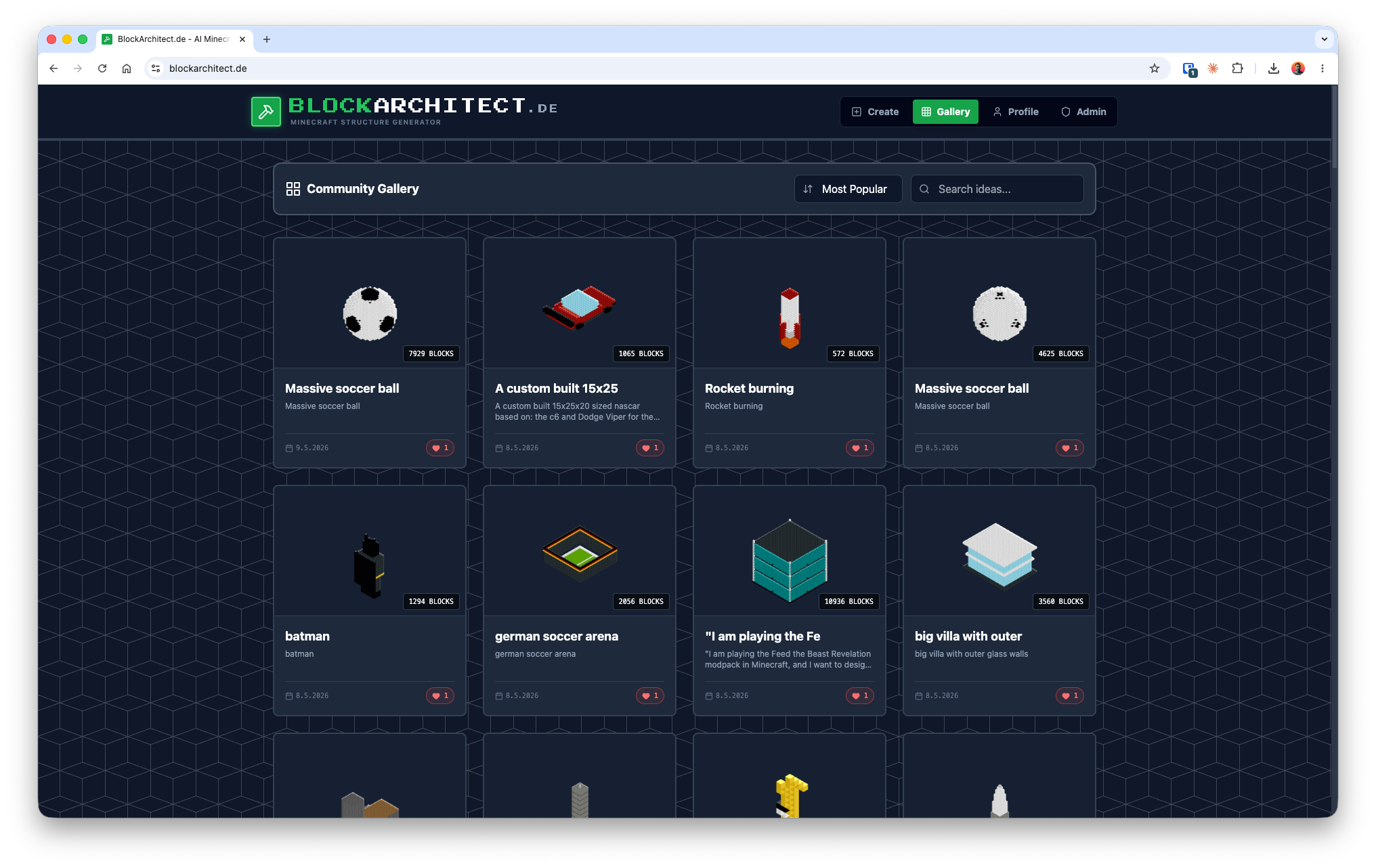This screenshot has width=1376, height=868.
Task: Go forward in the browser
Action: pyautogui.click(x=78, y=68)
